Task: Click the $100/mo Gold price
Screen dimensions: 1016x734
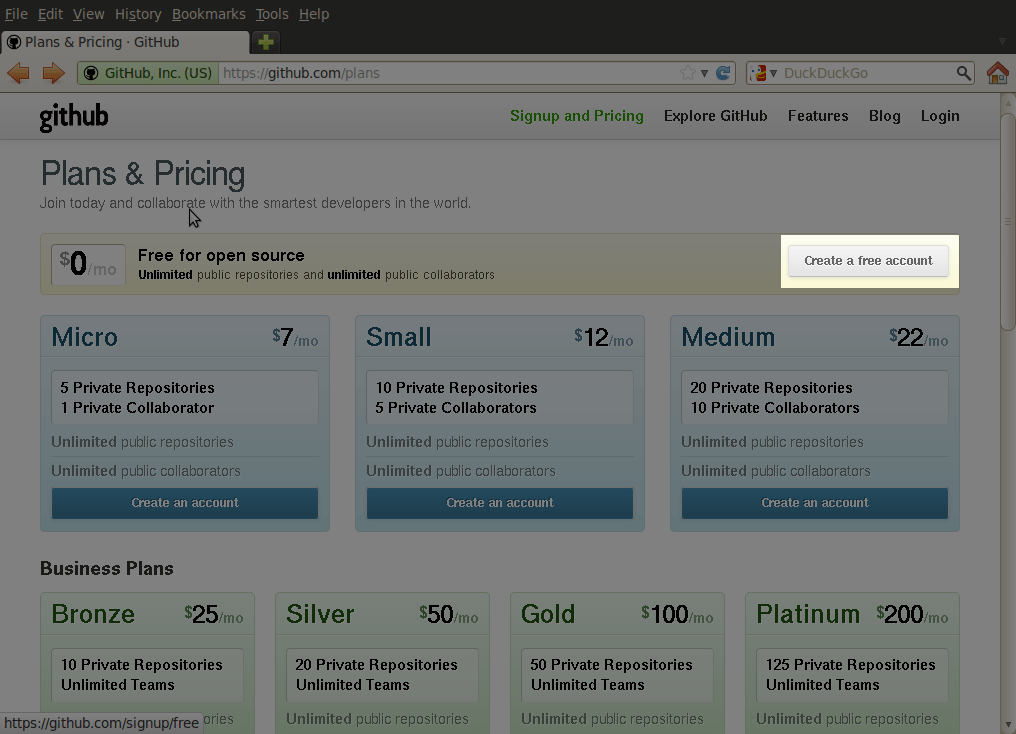Action: tap(677, 614)
